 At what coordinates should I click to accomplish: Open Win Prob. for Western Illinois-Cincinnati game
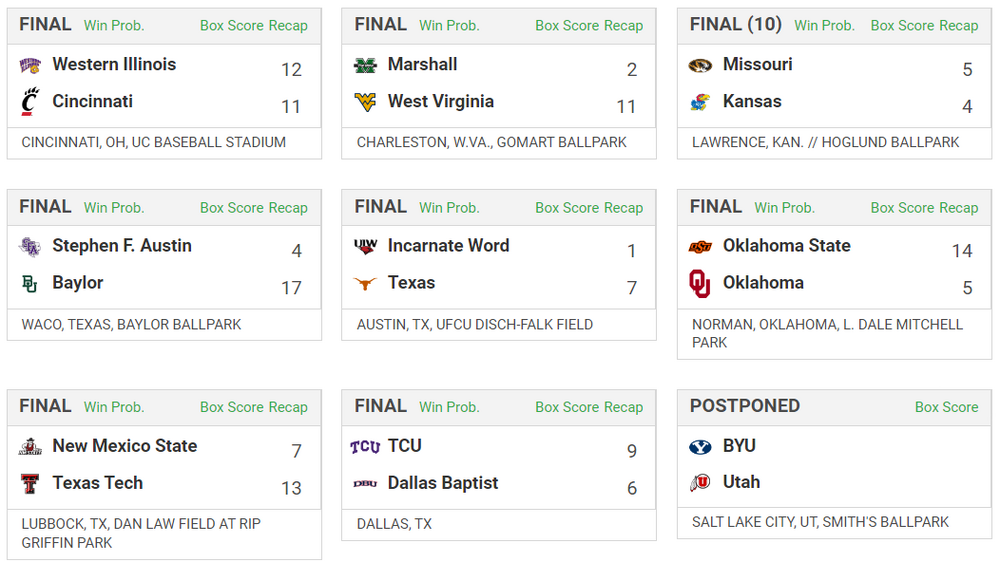[x=114, y=25]
